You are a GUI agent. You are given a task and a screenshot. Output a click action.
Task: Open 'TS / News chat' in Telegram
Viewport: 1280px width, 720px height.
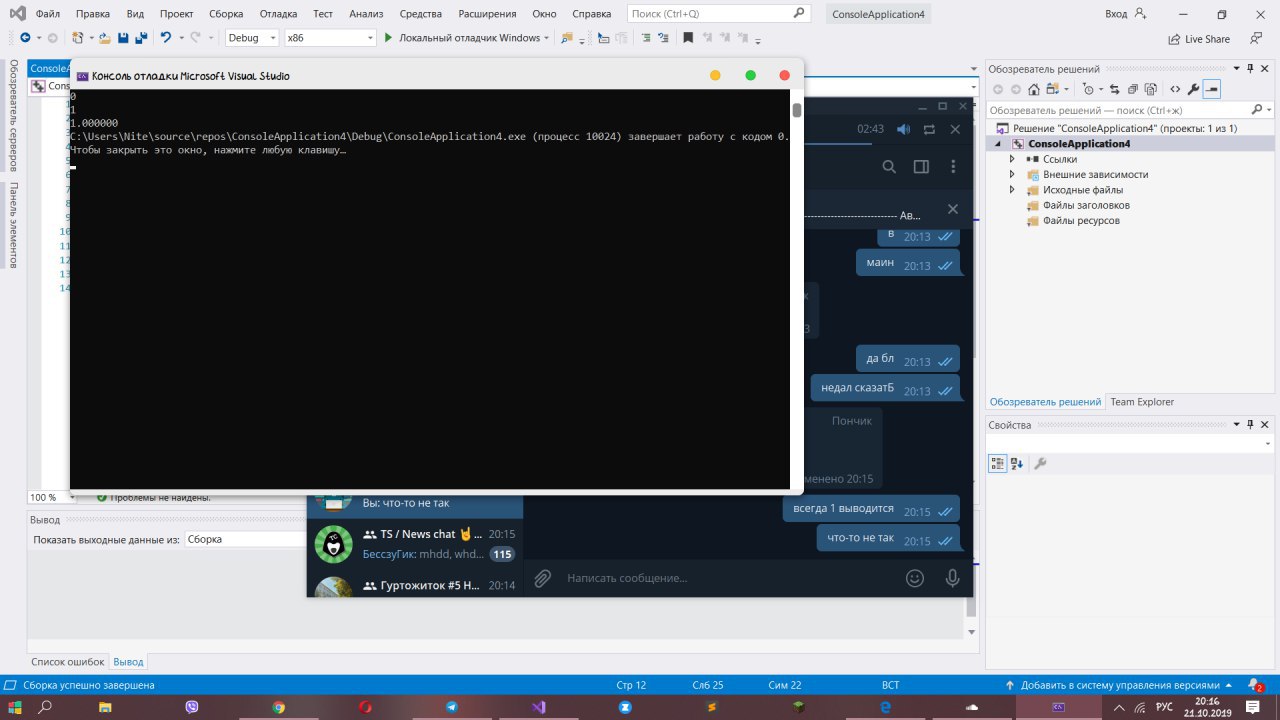[x=415, y=543]
